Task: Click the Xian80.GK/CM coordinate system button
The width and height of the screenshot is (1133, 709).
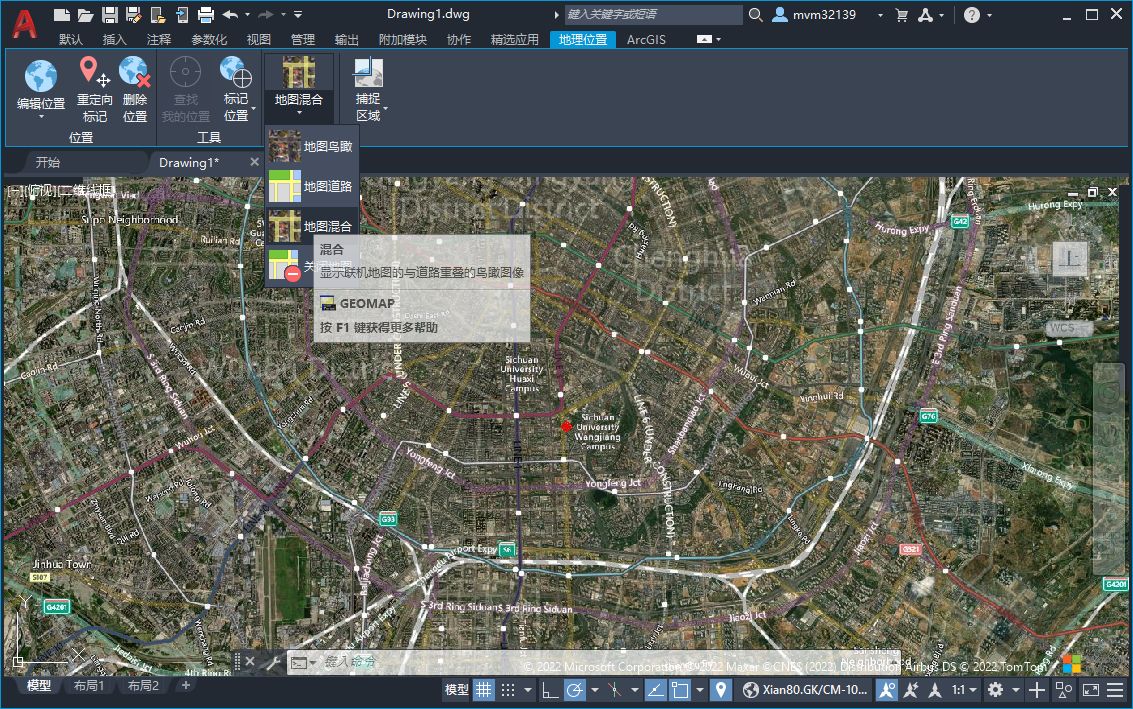Action: [806, 690]
